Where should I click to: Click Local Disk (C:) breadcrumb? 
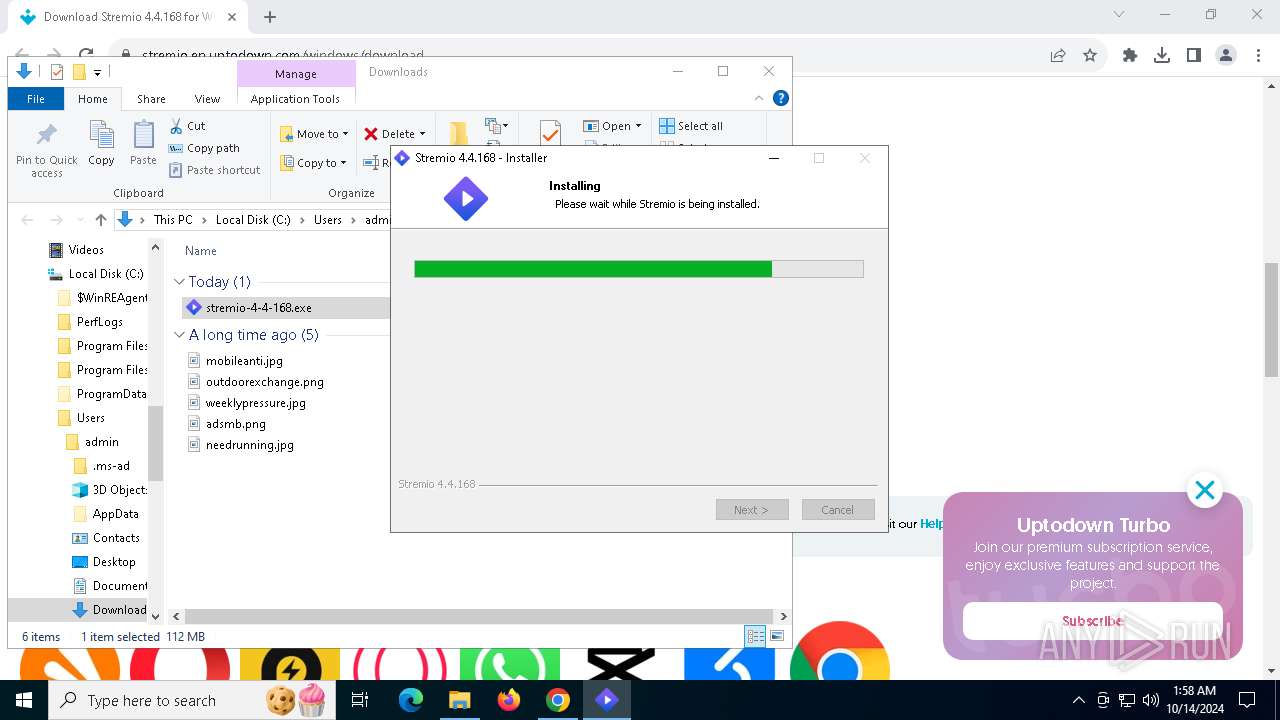pos(253,220)
